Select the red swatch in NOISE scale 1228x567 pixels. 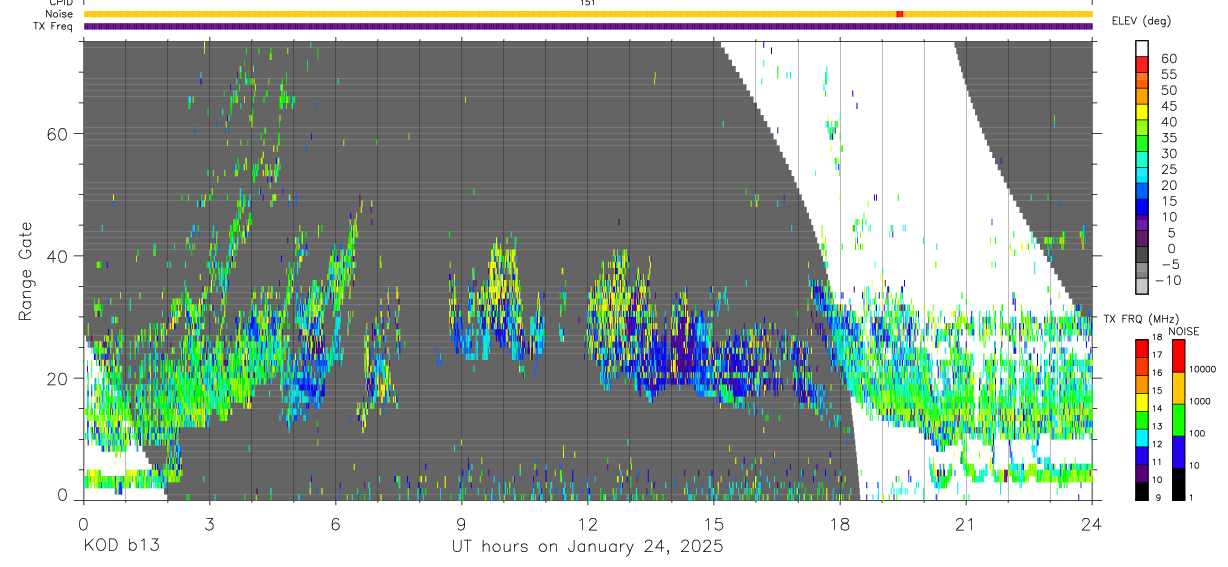(x=1178, y=354)
